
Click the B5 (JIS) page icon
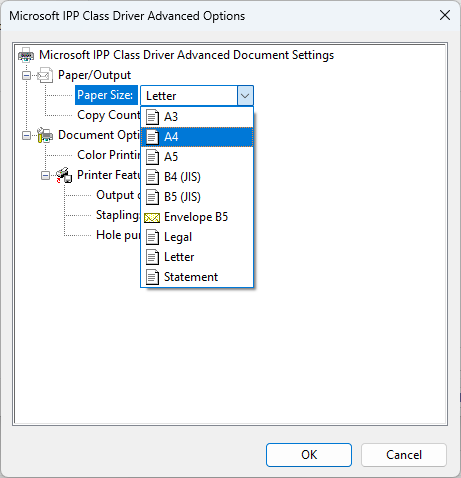pyautogui.click(x=152, y=197)
